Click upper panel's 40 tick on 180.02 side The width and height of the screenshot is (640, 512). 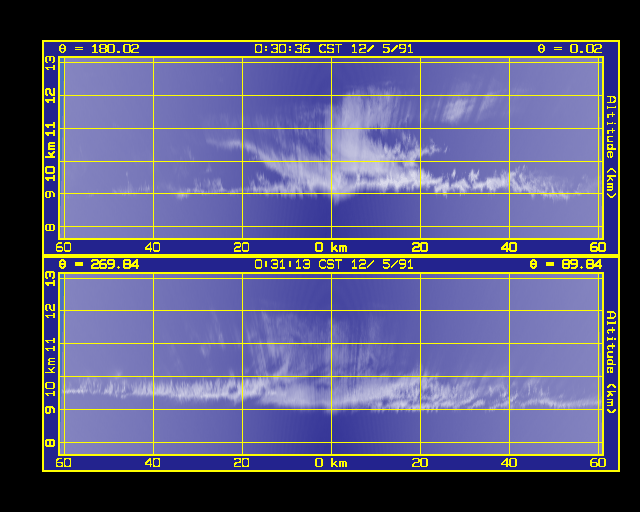153,247
